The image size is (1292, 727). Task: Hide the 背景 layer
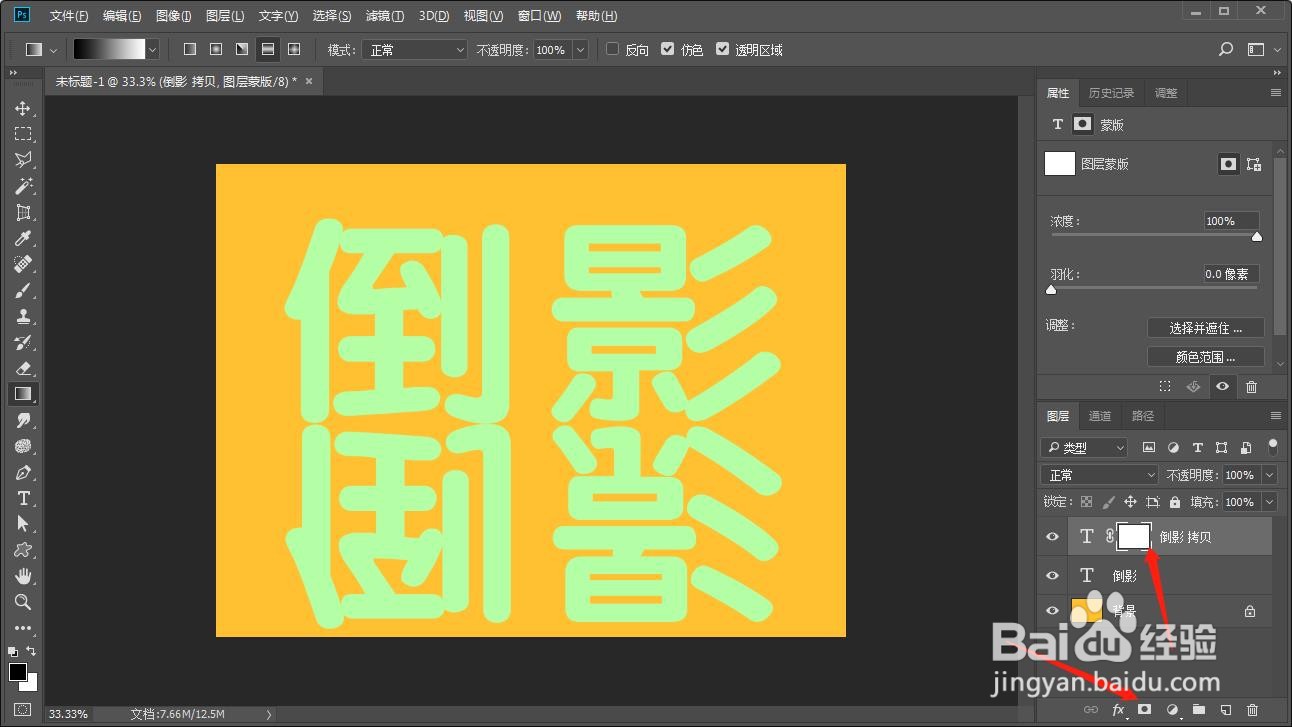point(1052,611)
